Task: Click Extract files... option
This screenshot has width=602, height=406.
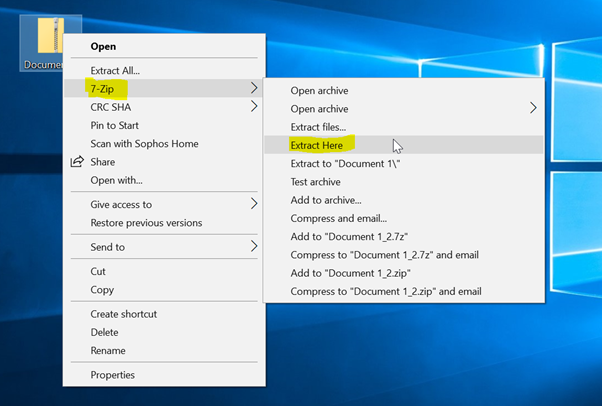Action: pyautogui.click(x=318, y=127)
